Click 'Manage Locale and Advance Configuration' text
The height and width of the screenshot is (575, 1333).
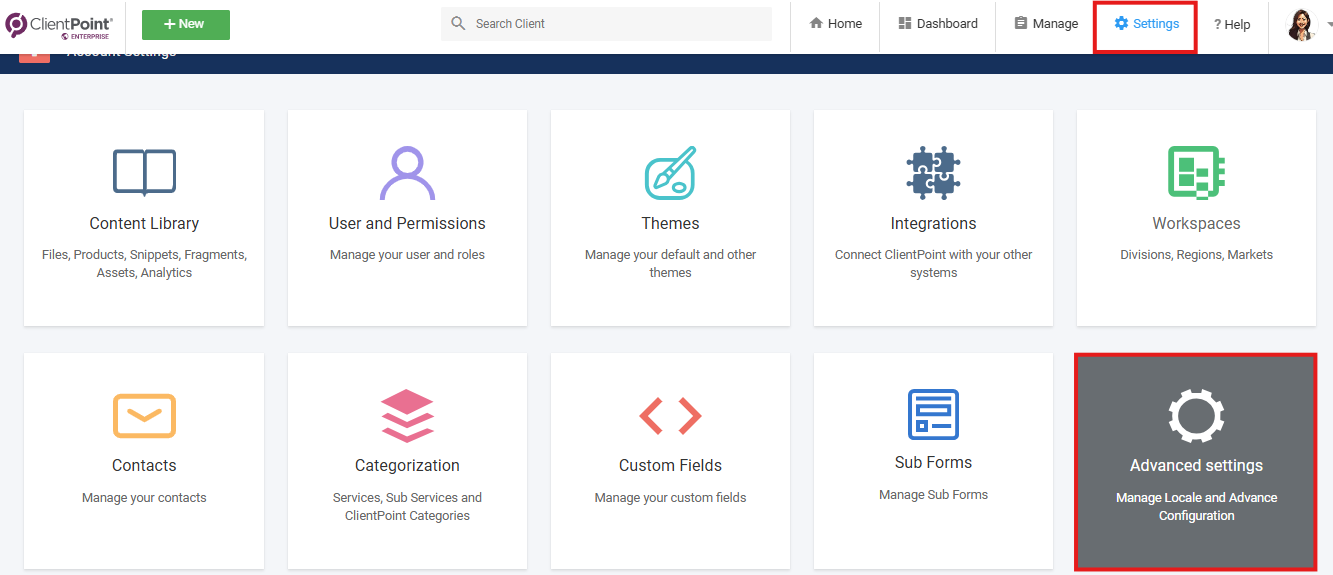click(1196, 507)
